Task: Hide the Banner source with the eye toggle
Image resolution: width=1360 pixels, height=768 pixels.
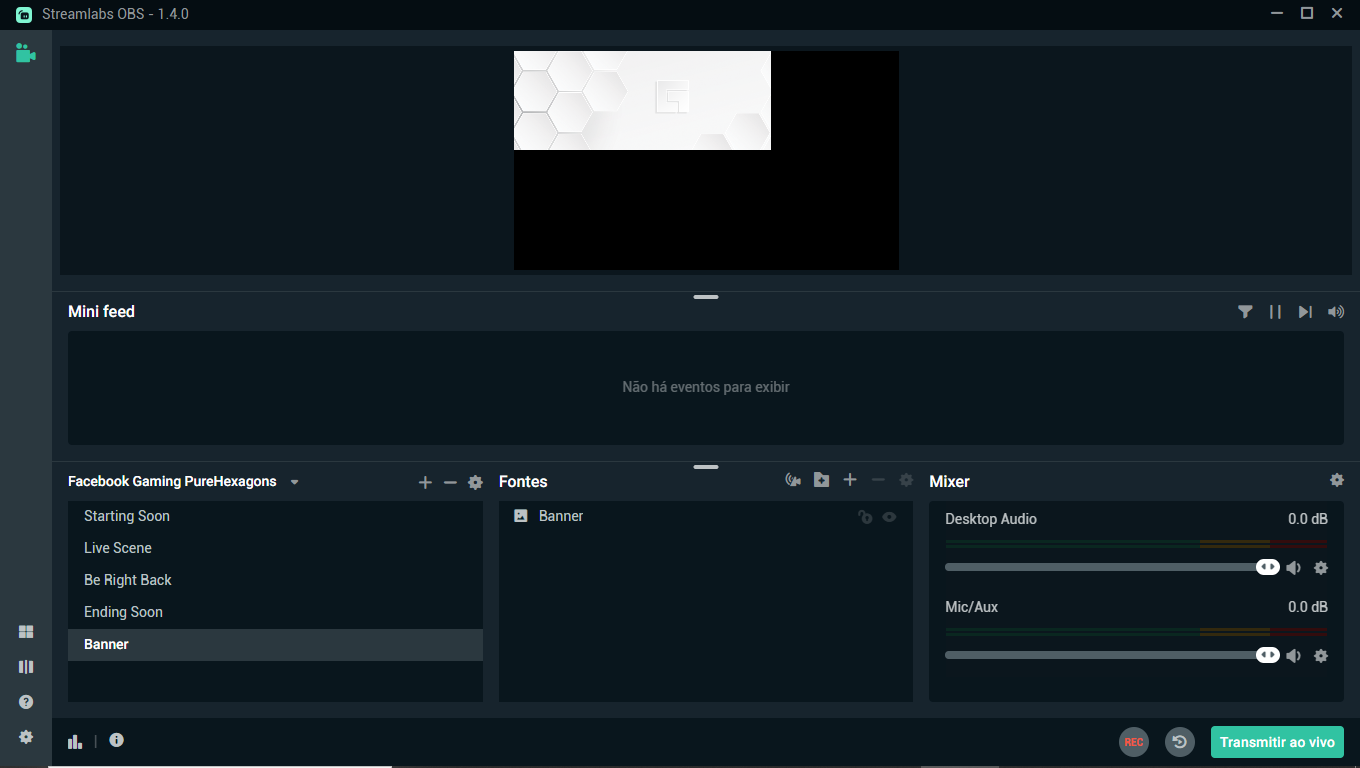Action: pos(889,517)
